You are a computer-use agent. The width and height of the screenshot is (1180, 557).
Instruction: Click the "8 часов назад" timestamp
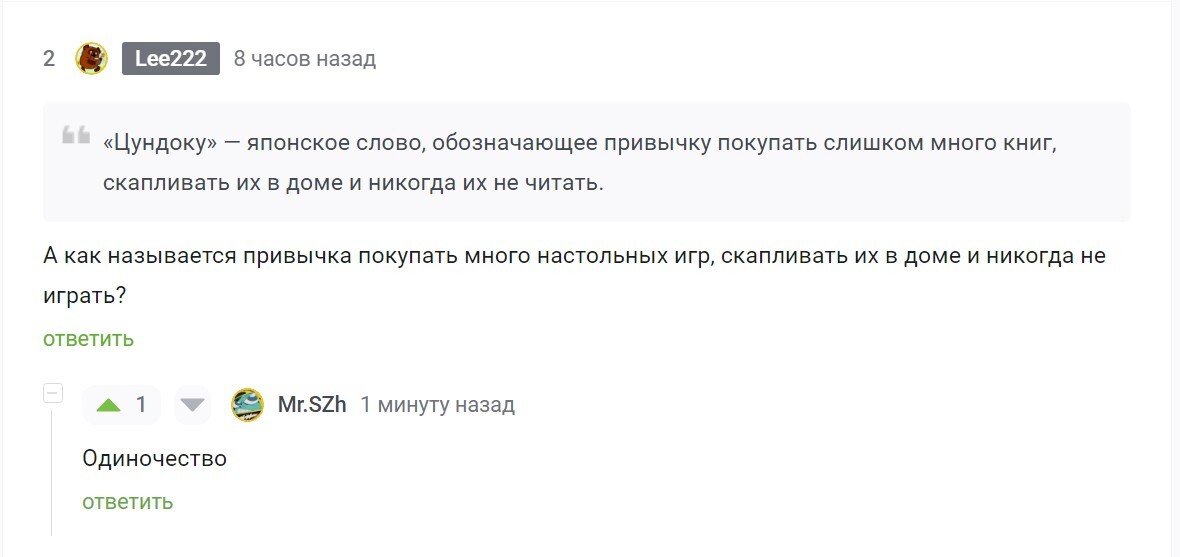point(305,59)
